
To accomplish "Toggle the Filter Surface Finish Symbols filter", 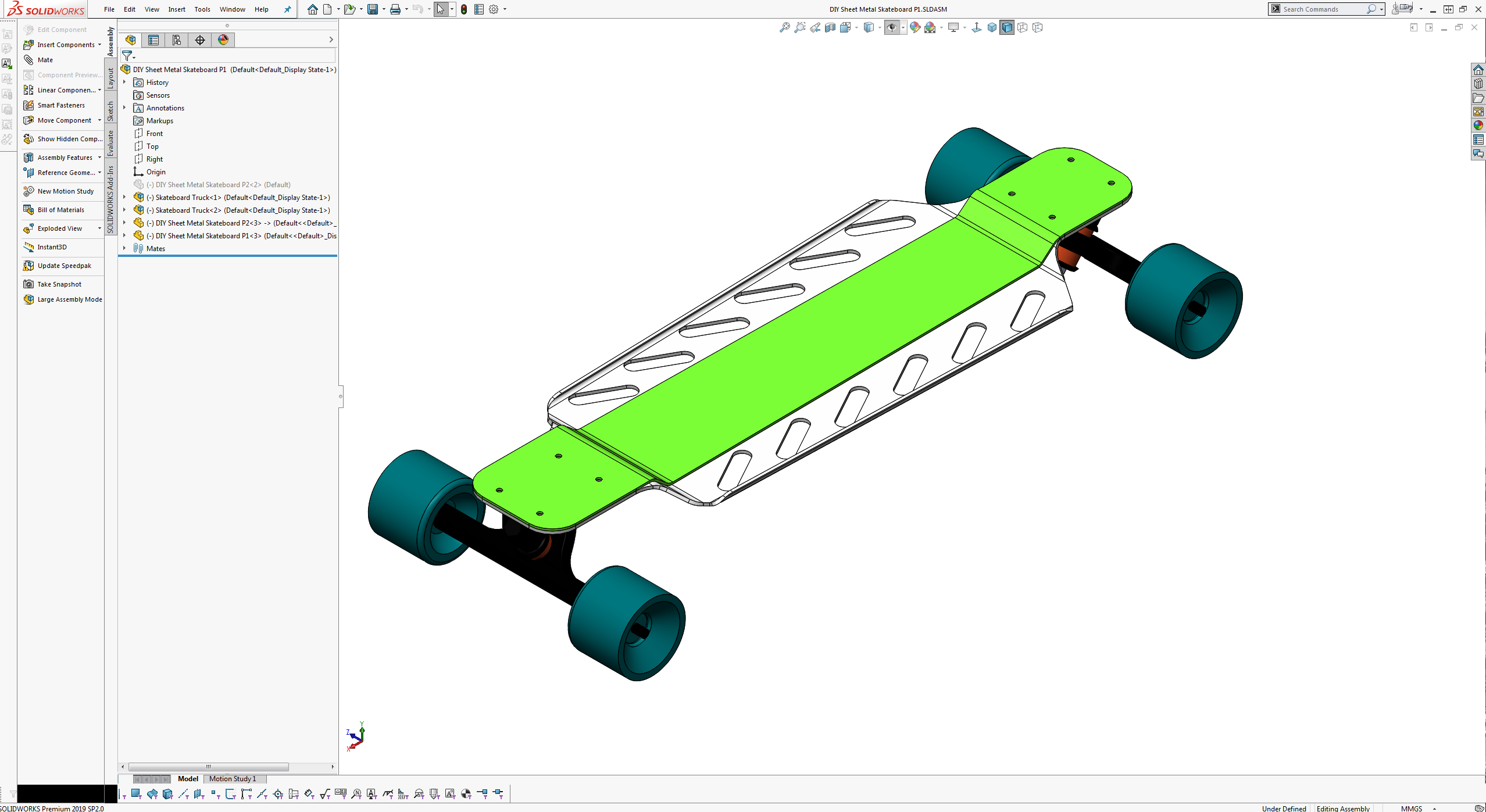I will coord(324,794).
